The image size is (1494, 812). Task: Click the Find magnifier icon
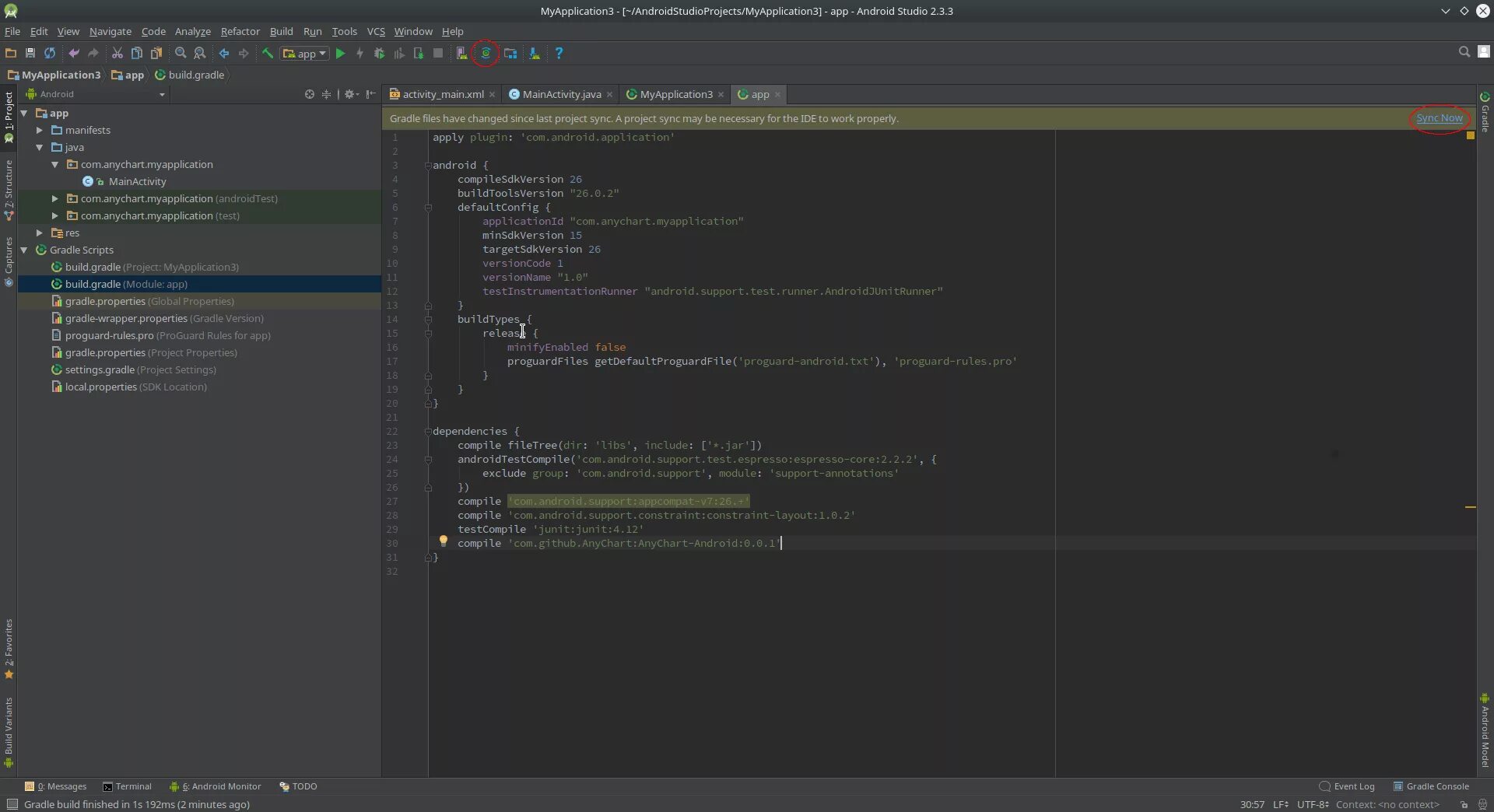click(x=181, y=53)
